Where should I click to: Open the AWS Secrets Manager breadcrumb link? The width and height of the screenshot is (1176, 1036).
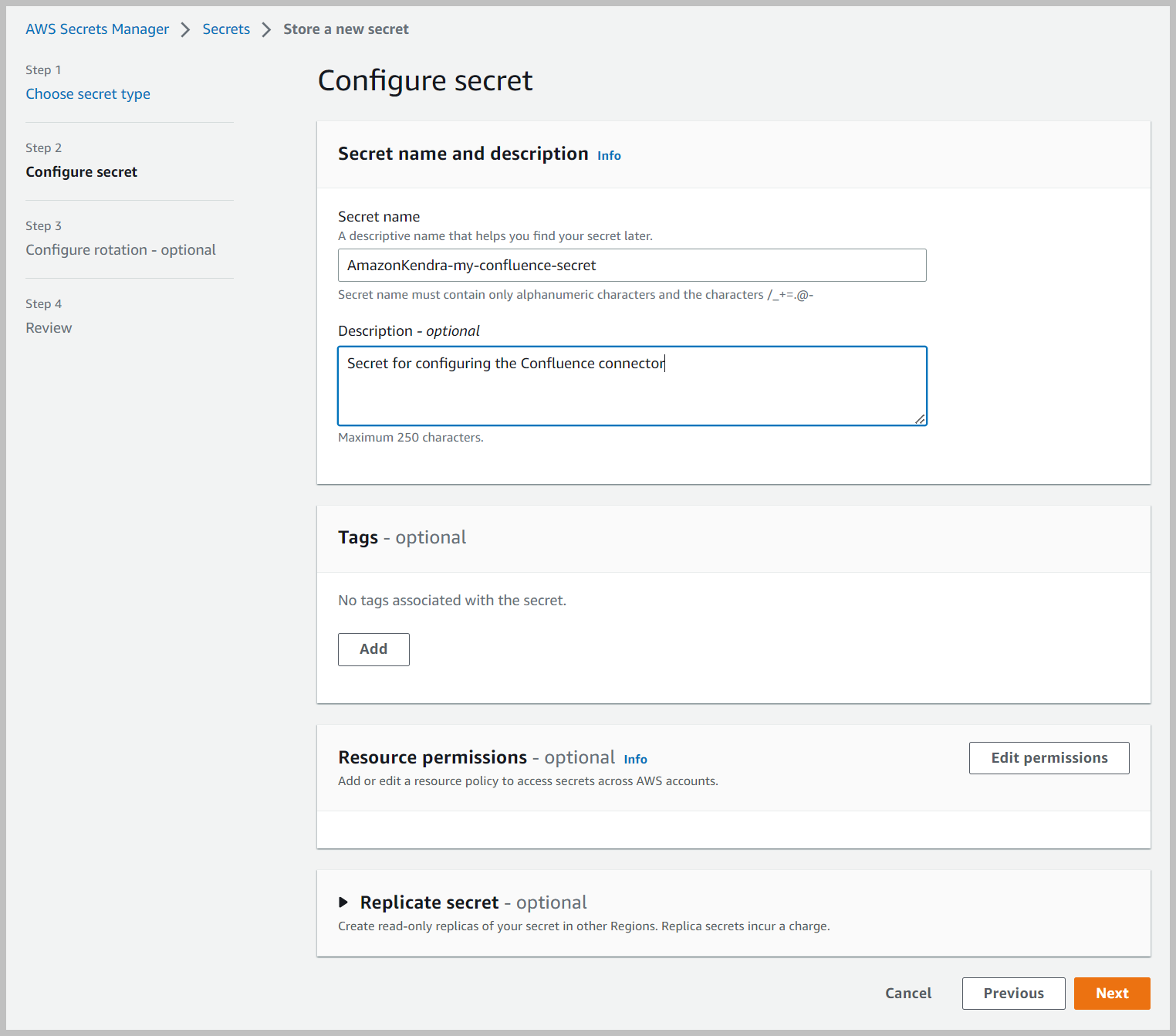coord(96,29)
